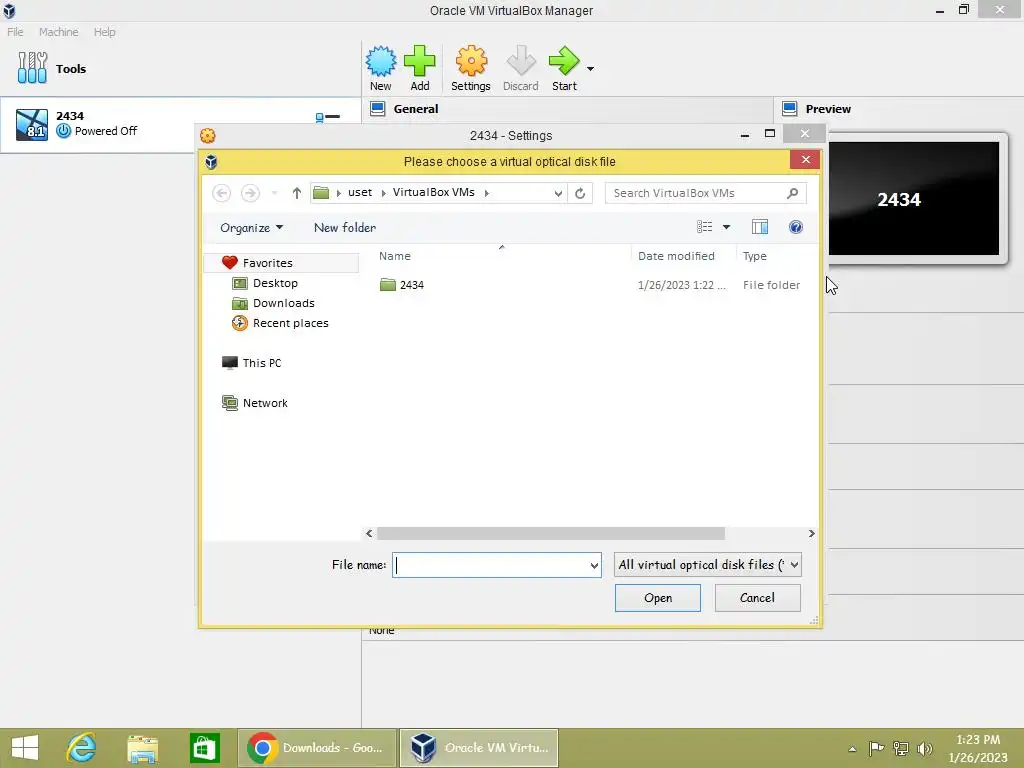Expand the breadcrumb arrow before 'uset'

tap(338, 193)
